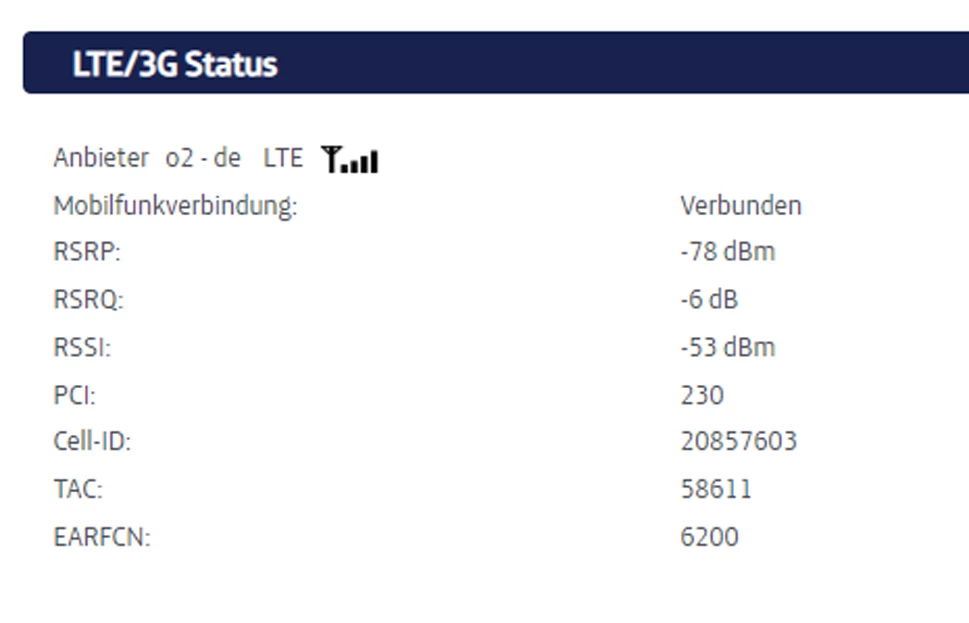
Task: Select the TAC value 58611
Action: 715,489
